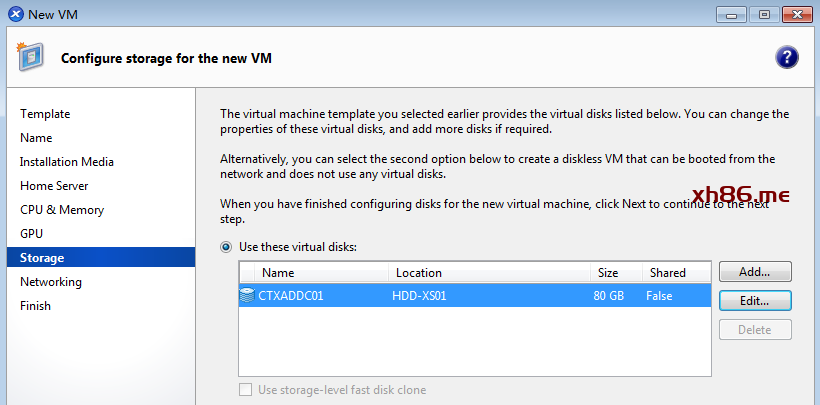Click the blue help question mark icon
The width and height of the screenshot is (820, 405).
786,57
